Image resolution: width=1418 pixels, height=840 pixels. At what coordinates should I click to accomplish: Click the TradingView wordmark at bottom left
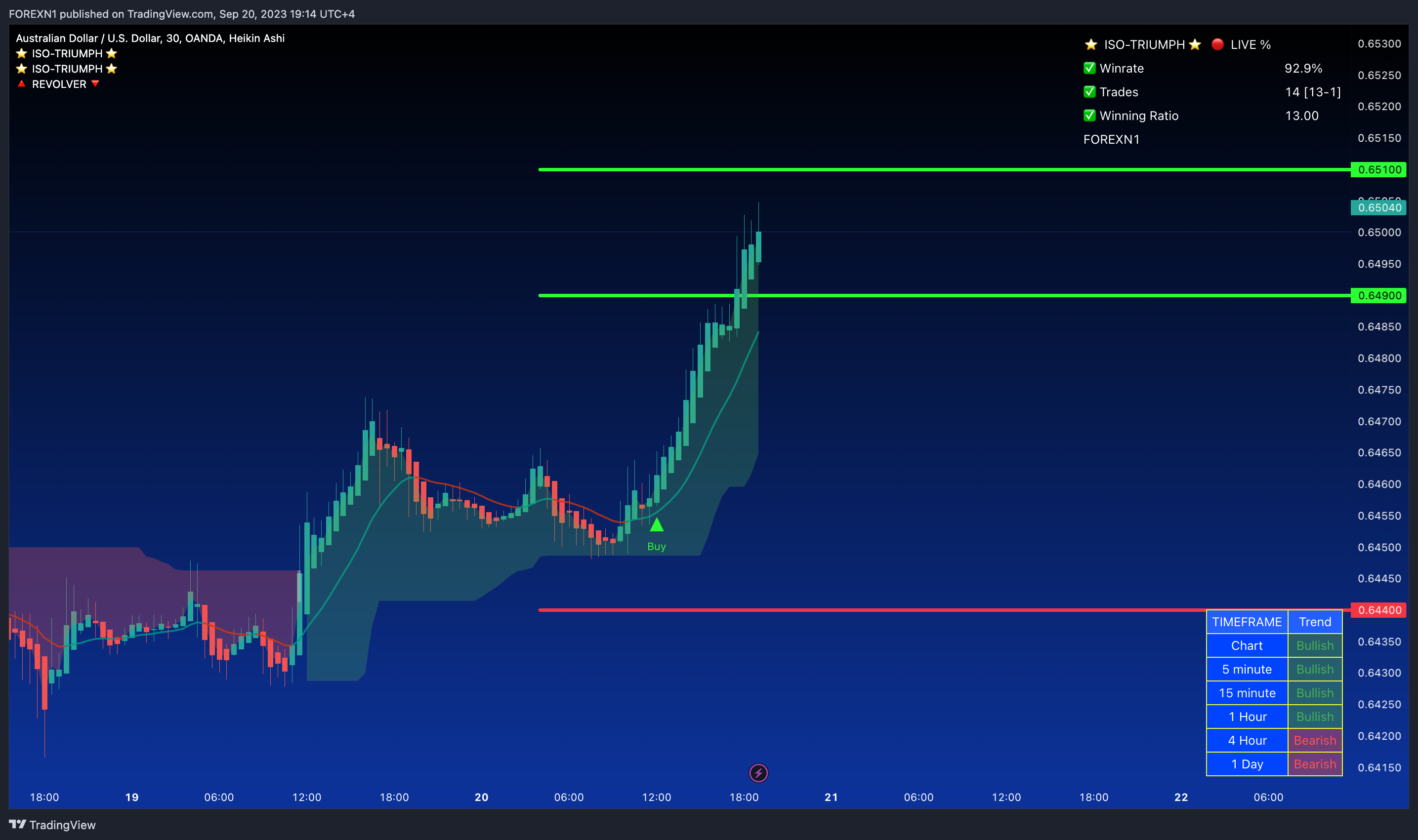click(62, 825)
